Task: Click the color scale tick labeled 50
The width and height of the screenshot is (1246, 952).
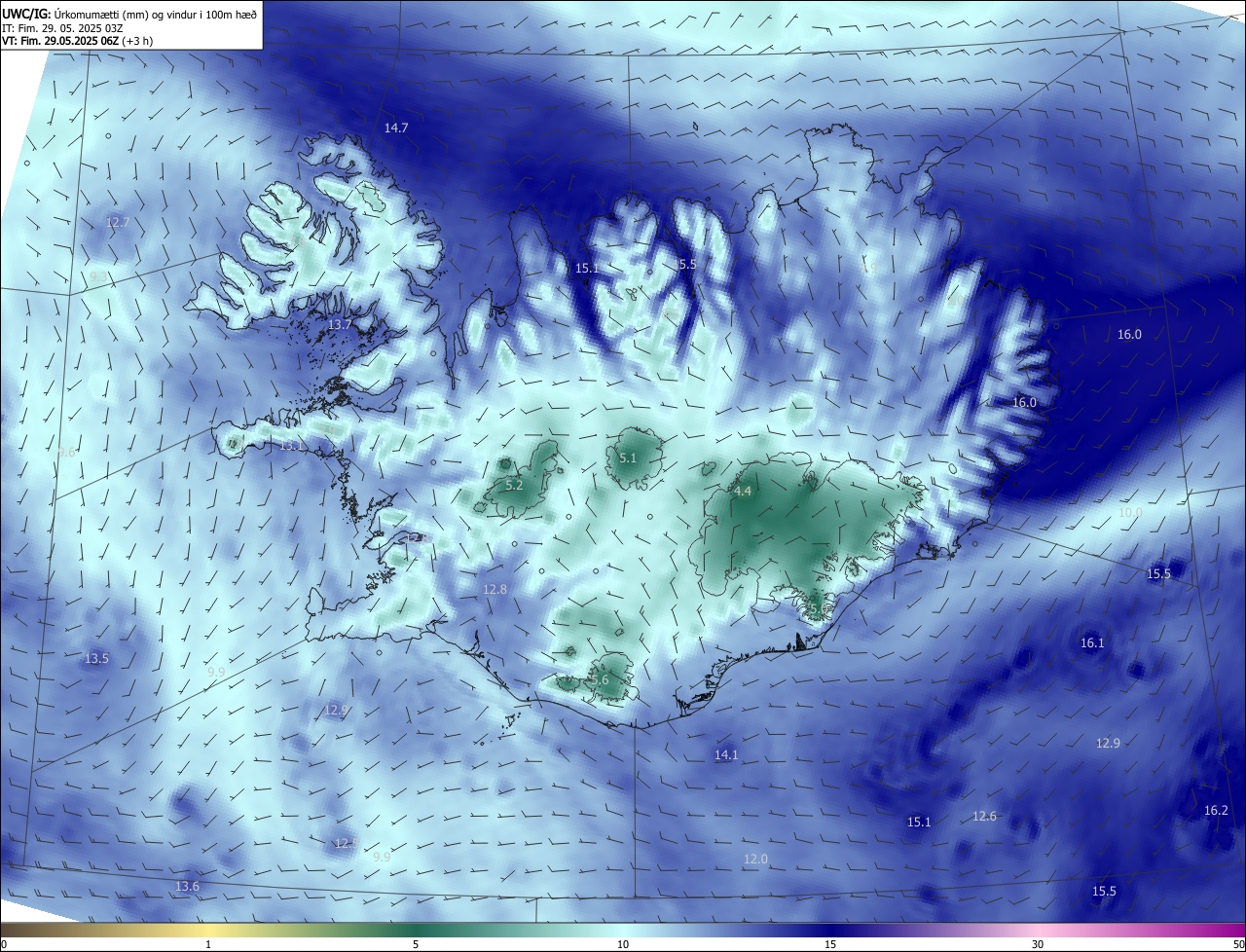Action: pyautogui.click(x=1239, y=944)
